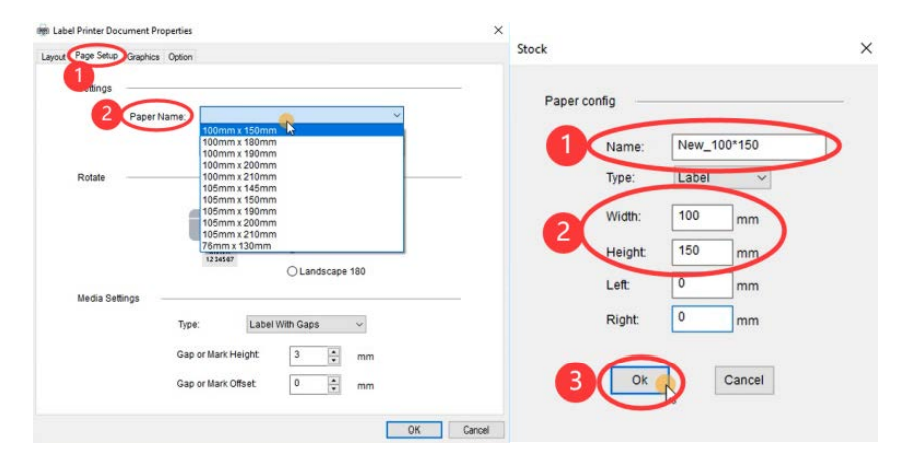Image resolution: width=918 pixels, height=459 pixels.
Task: Switch to the Graphics tab
Action: 143,57
